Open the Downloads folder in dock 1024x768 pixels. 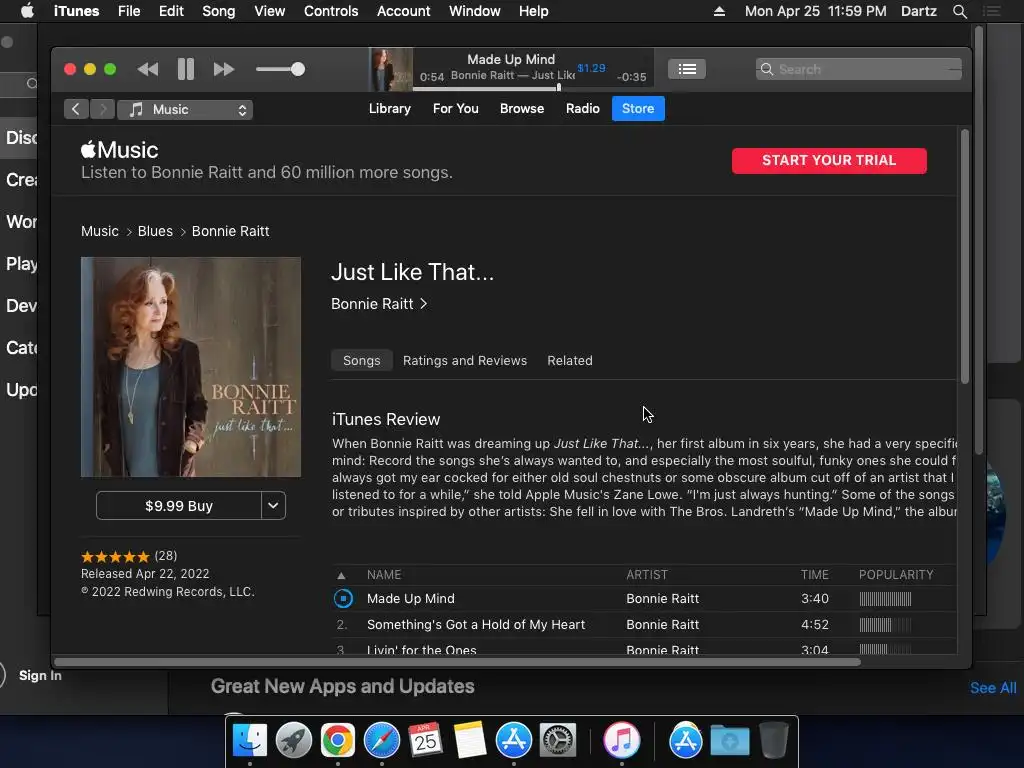pyautogui.click(x=730, y=741)
